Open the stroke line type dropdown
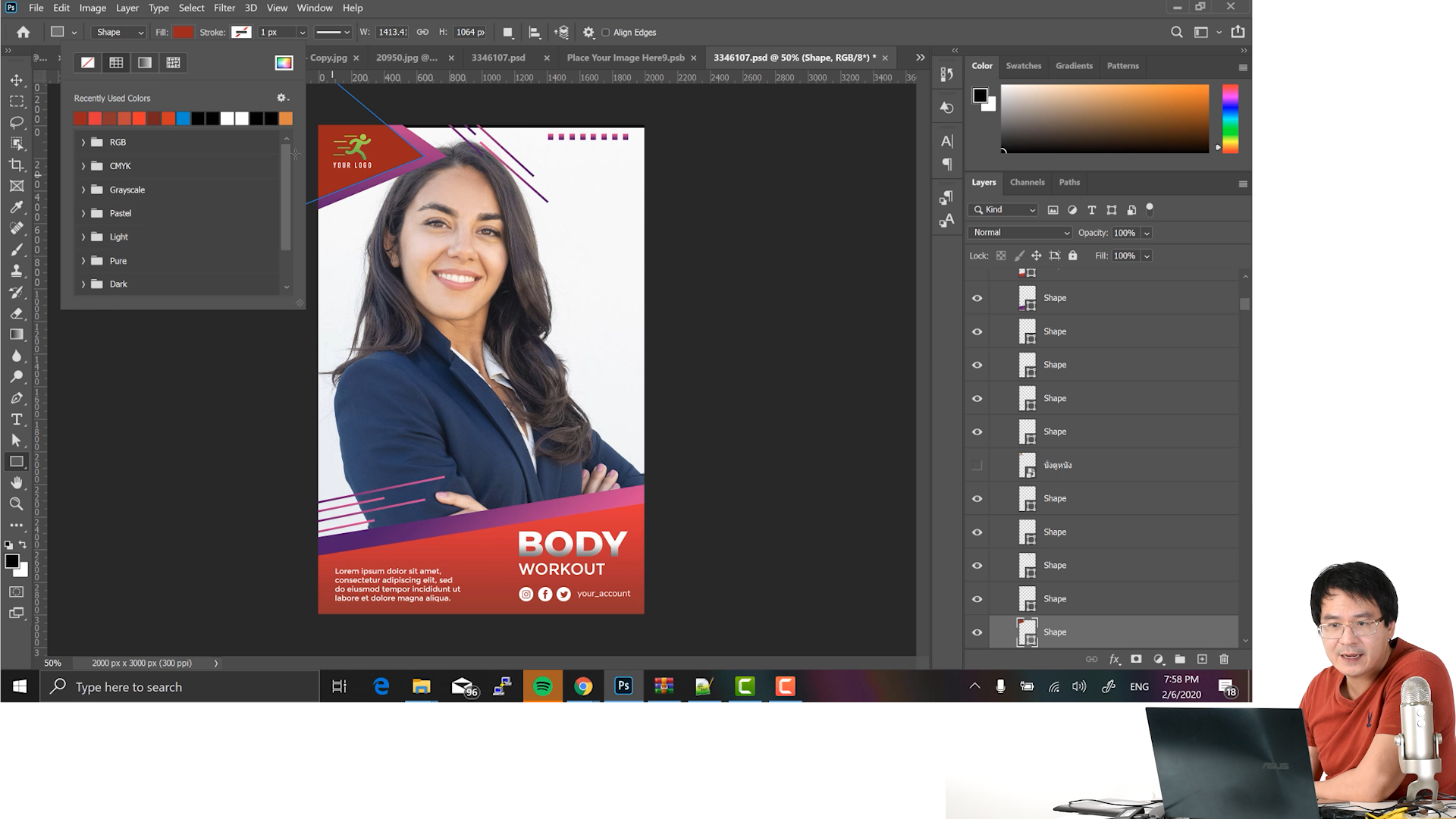Viewport: 1456px width, 819px height. 332,33
